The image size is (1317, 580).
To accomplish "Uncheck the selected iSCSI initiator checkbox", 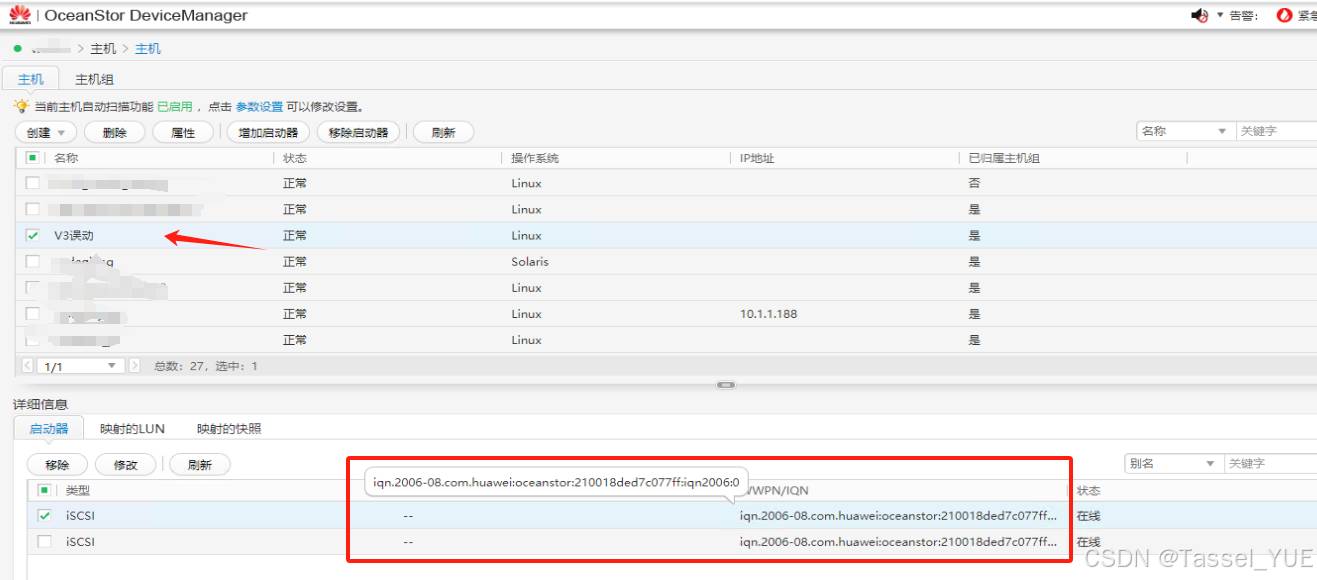I will (x=44, y=515).
